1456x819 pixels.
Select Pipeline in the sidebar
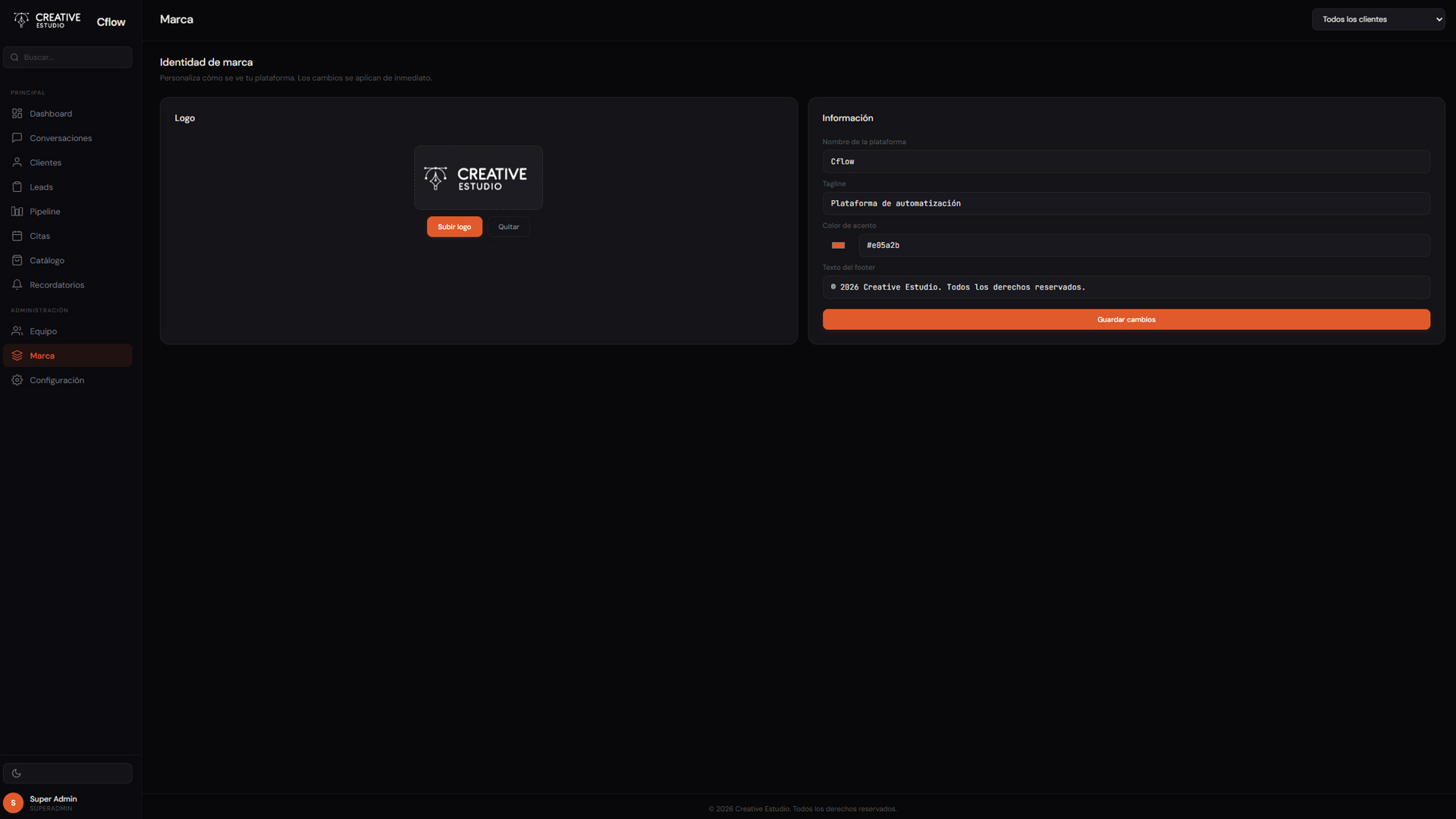(67, 212)
